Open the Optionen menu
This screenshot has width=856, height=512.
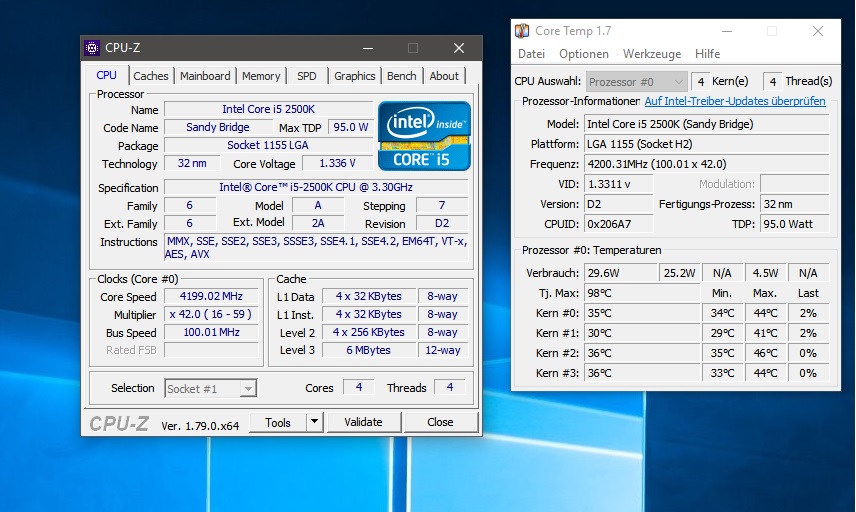[x=584, y=54]
